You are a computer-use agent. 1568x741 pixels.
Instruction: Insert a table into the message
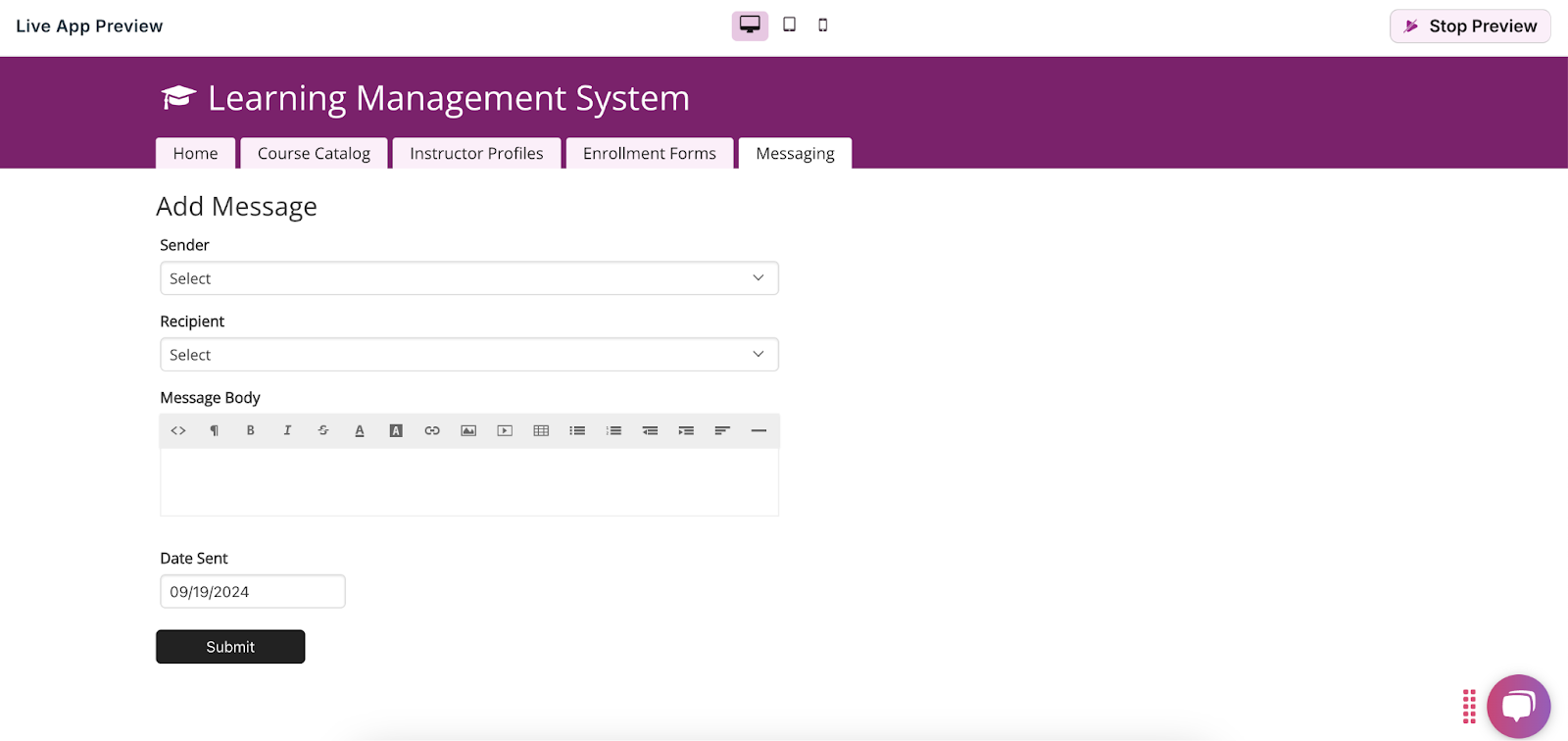[541, 431]
